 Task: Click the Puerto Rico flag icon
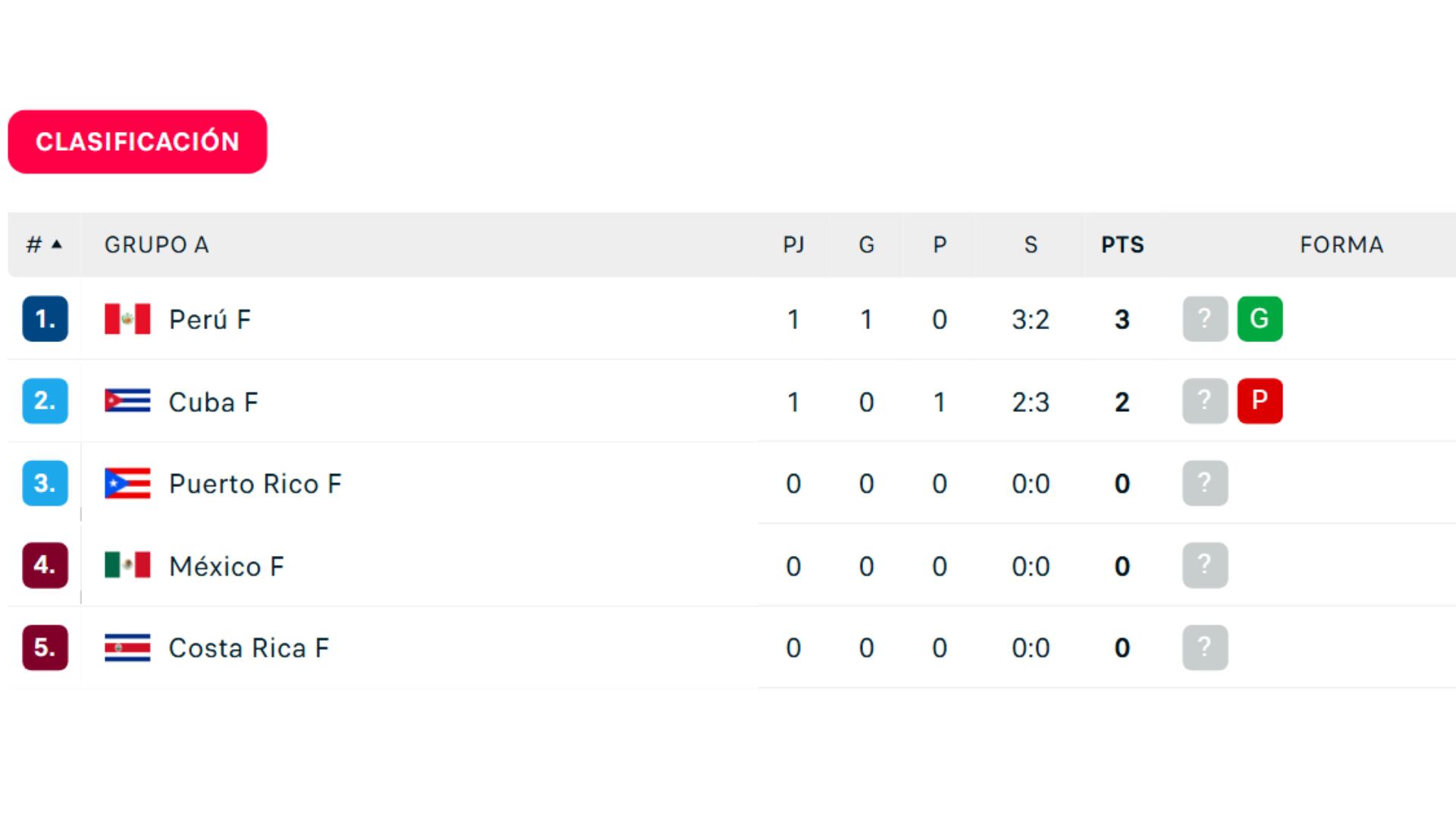[x=126, y=483]
